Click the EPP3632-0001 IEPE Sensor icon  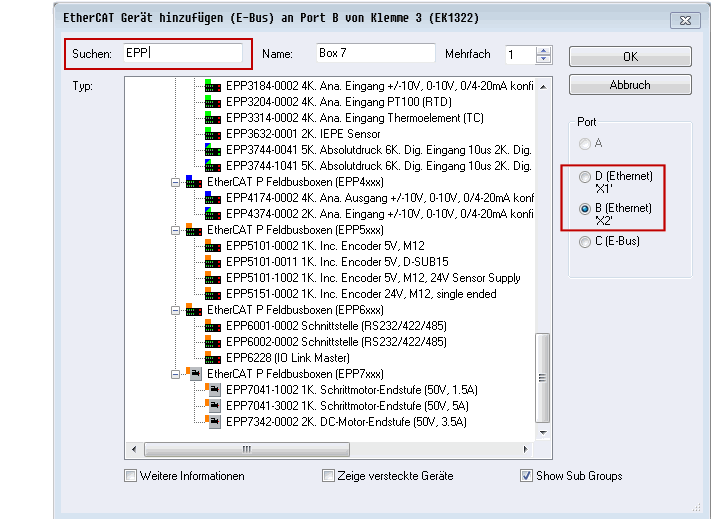[213, 134]
